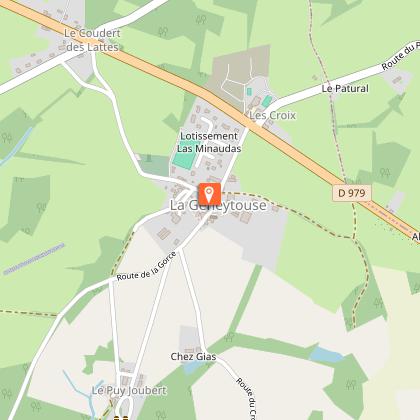420x420 pixels.
Task: Click the Les Croix place label
Action: [x=272, y=115]
